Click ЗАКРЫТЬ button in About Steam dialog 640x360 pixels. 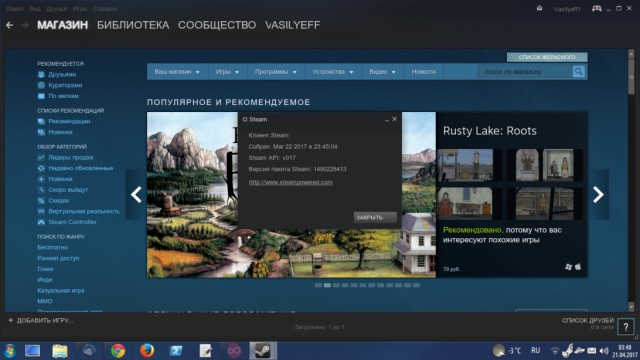click(375, 218)
